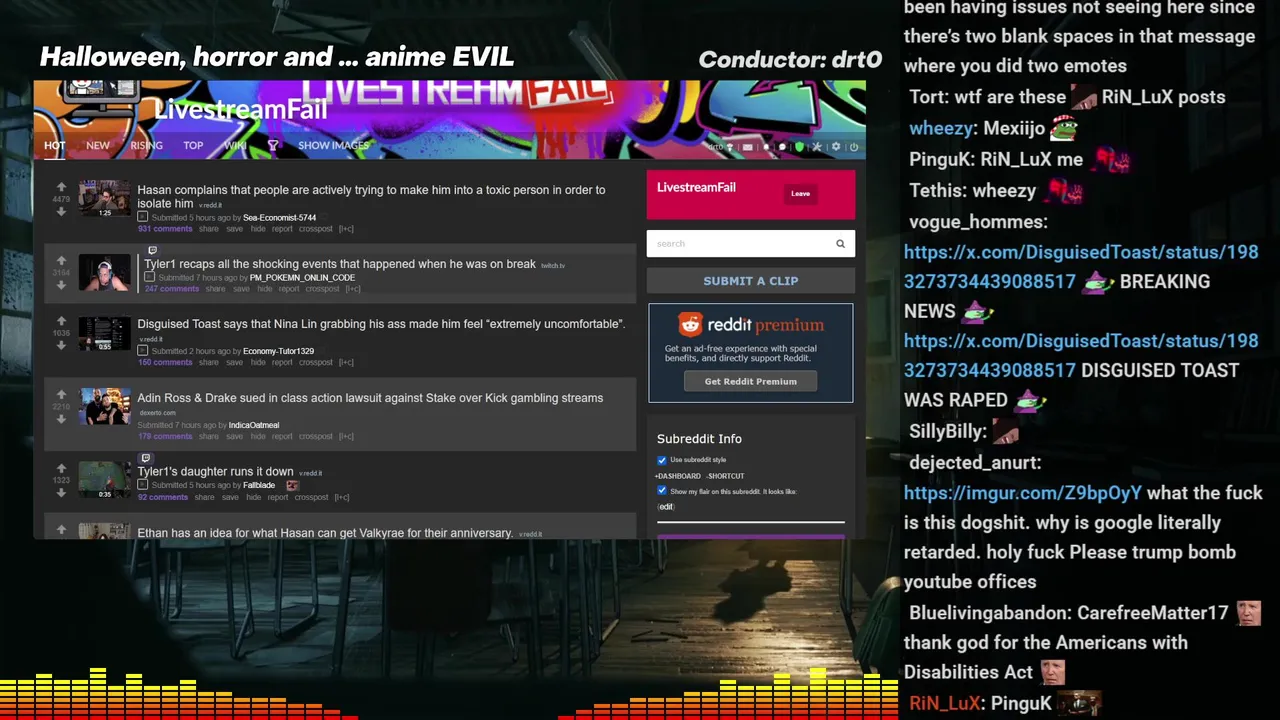Click the Twitch badge above Tyler1 recaps post
This screenshot has height=720, width=1280.
tap(152, 251)
